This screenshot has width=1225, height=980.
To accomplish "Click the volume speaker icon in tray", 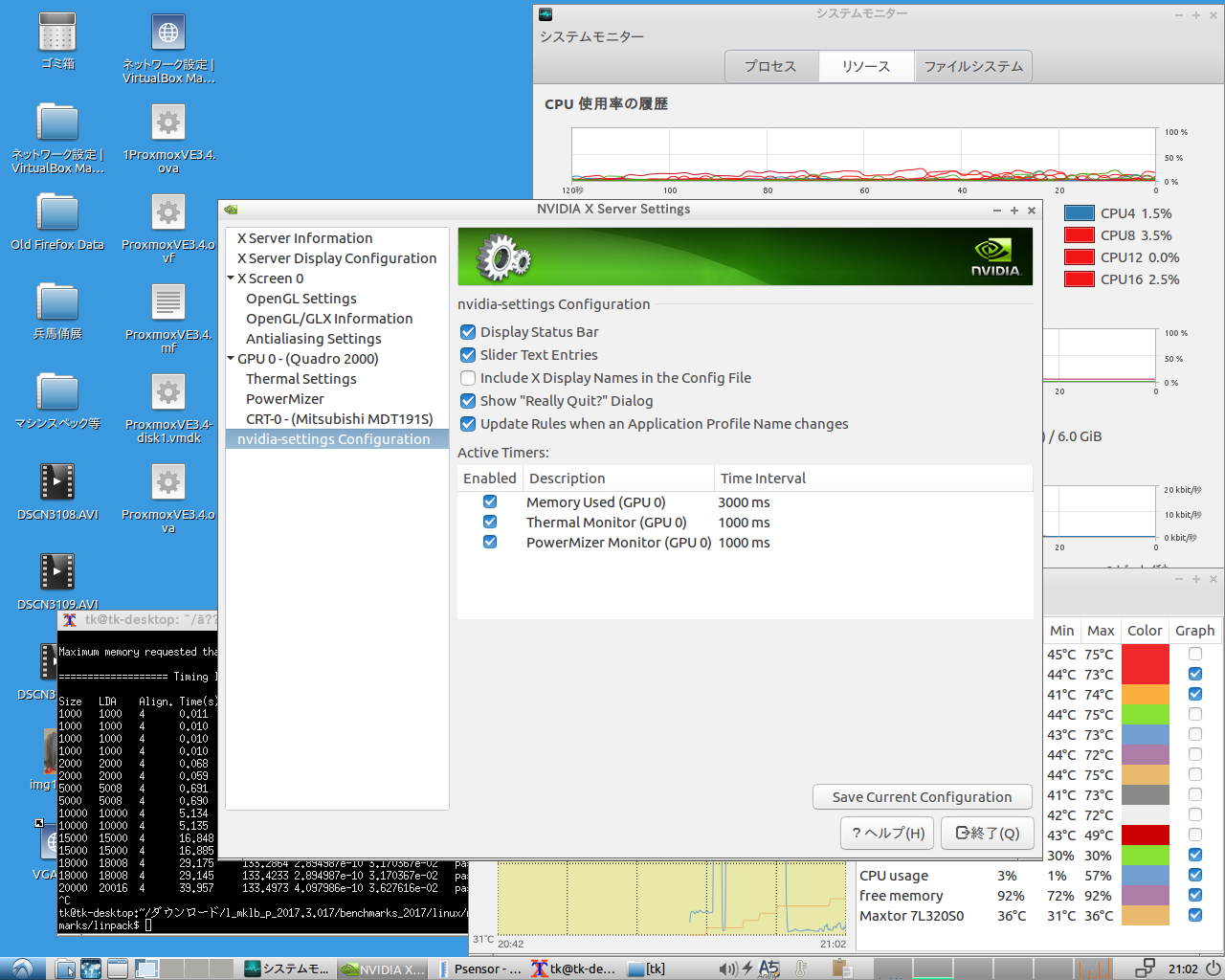I will click(x=728, y=969).
